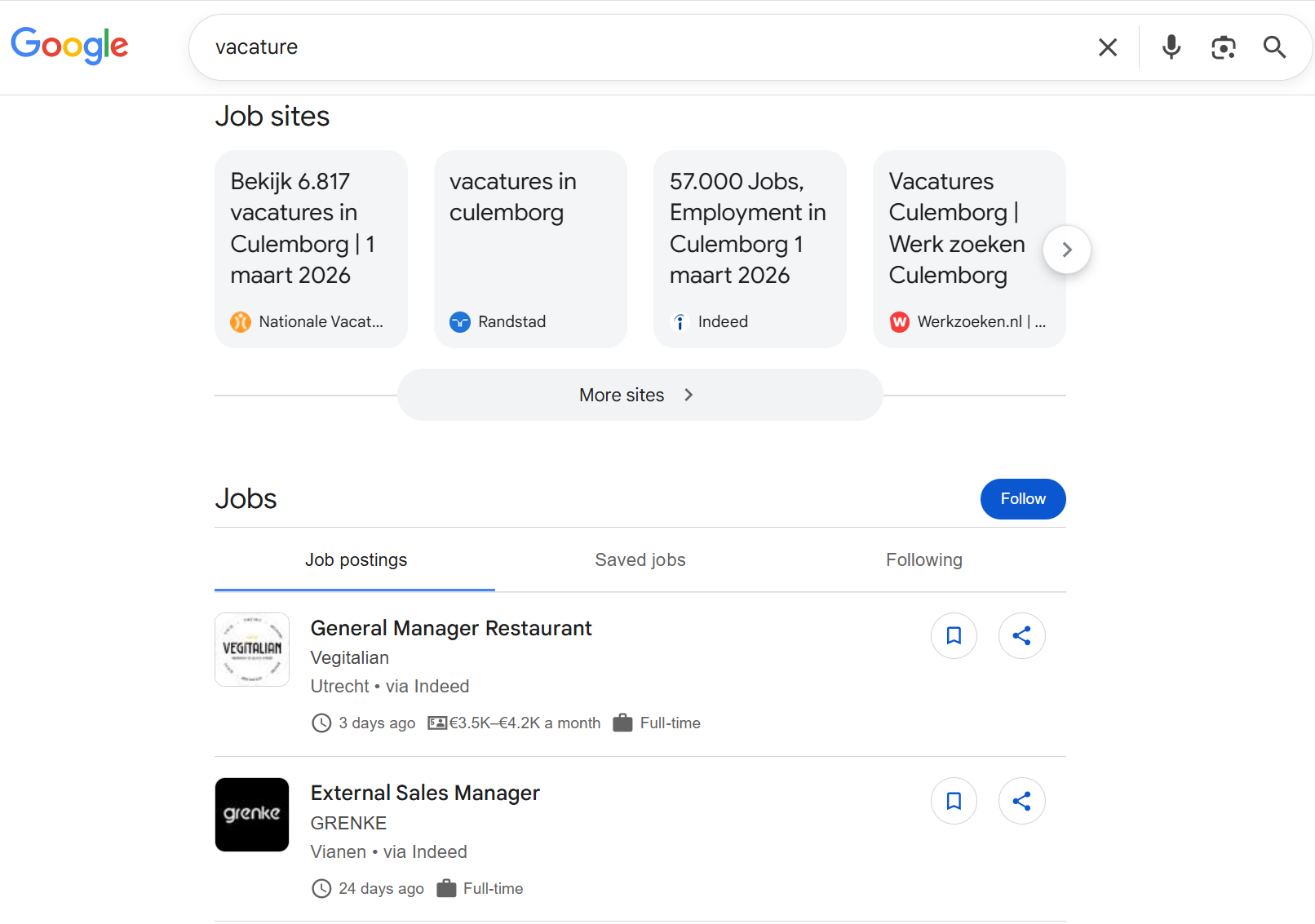Image resolution: width=1315 pixels, height=924 pixels.
Task: Click the Randstad blue logo icon
Action: click(460, 322)
